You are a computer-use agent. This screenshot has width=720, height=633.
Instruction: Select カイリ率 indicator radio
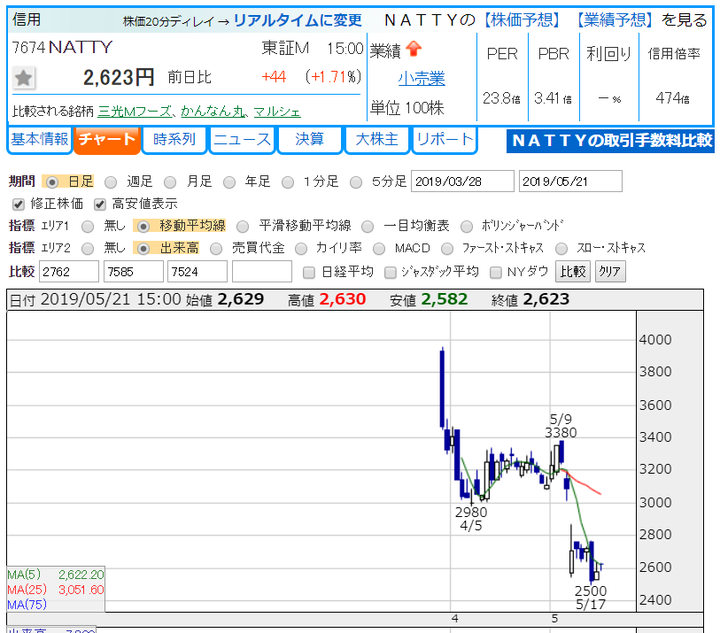301,249
